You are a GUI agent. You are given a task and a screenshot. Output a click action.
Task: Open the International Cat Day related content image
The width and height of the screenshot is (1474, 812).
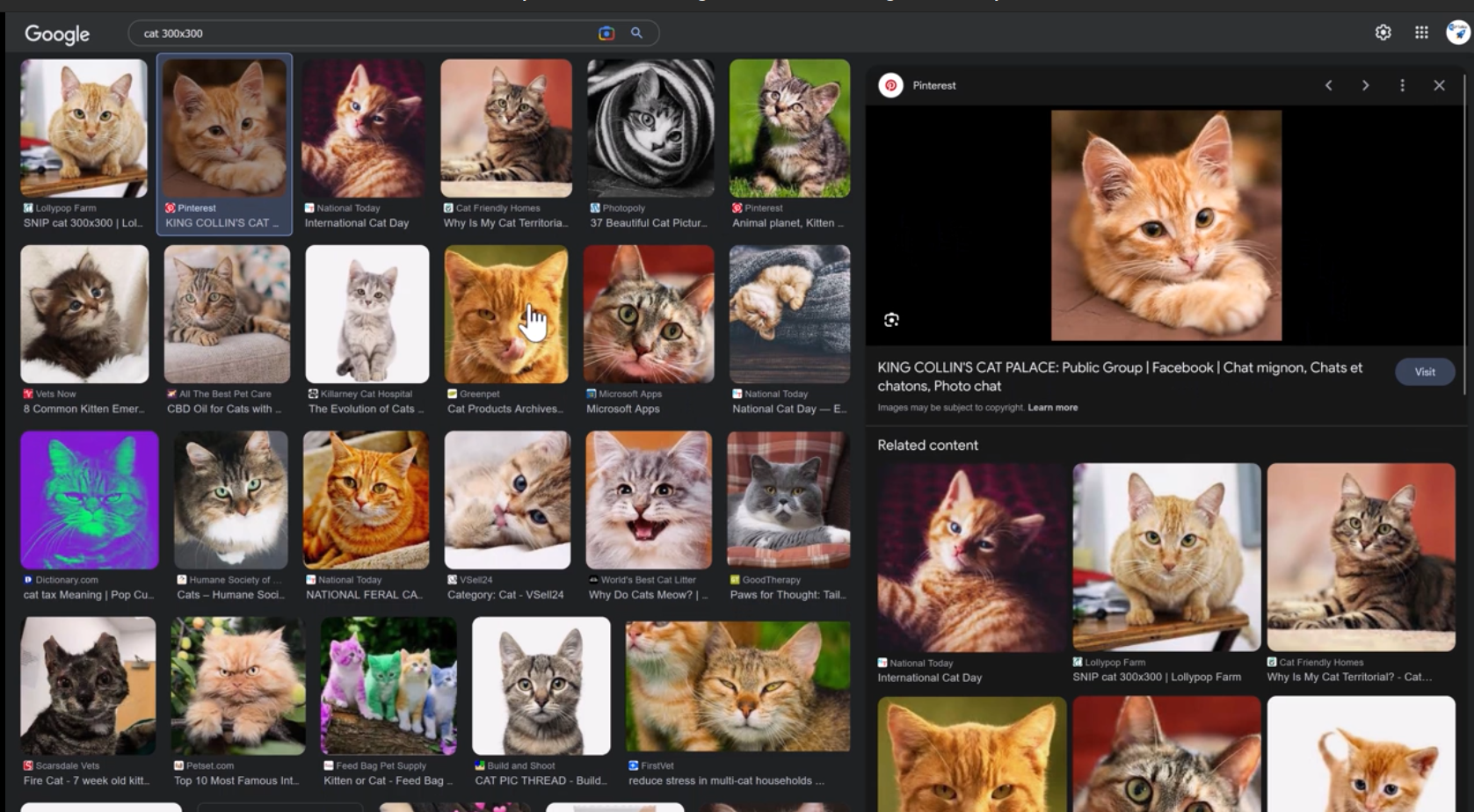click(971, 558)
